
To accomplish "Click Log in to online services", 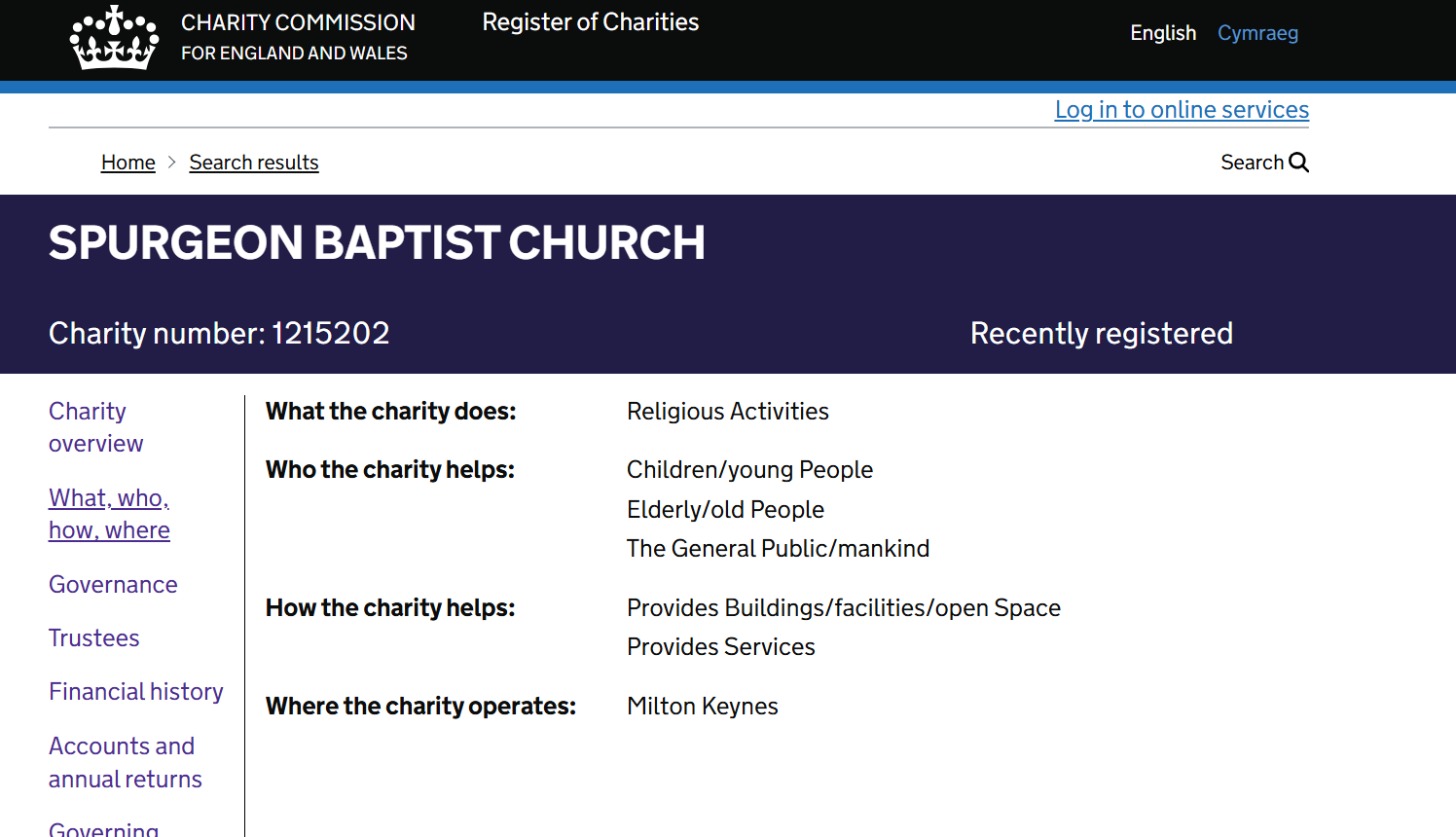I will click(x=1182, y=110).
